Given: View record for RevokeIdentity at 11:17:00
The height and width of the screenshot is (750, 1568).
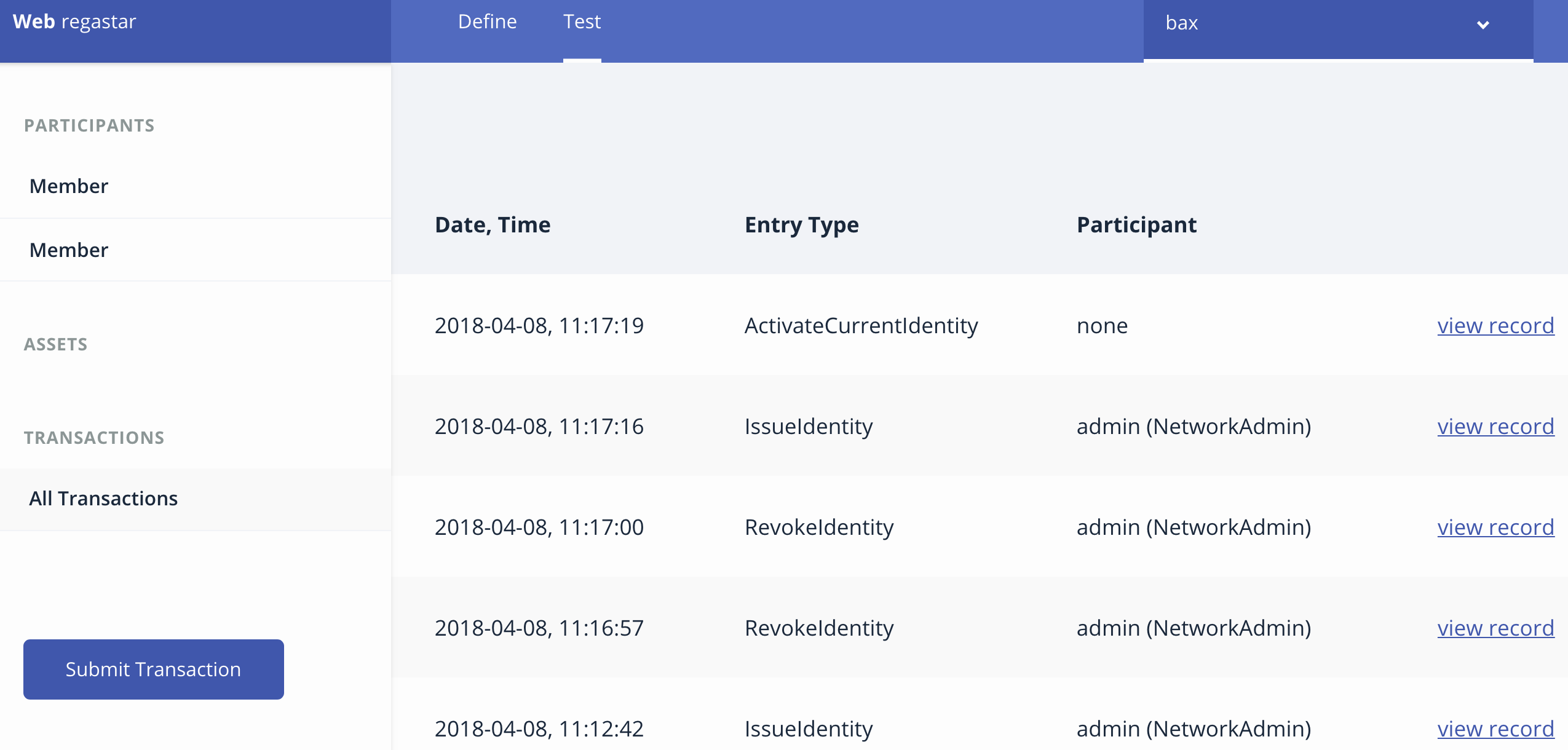Looking at the screenshot, I should (x=1495, y=527).
